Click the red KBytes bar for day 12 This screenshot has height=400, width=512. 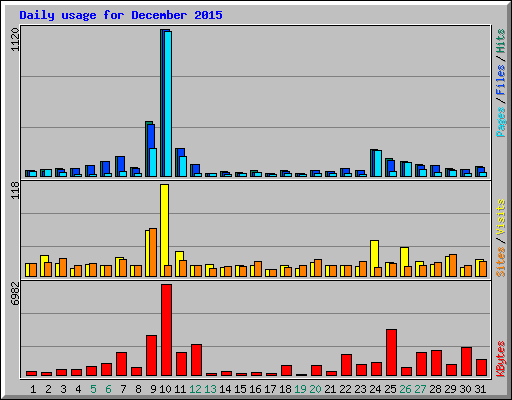(x=196, y=360)
